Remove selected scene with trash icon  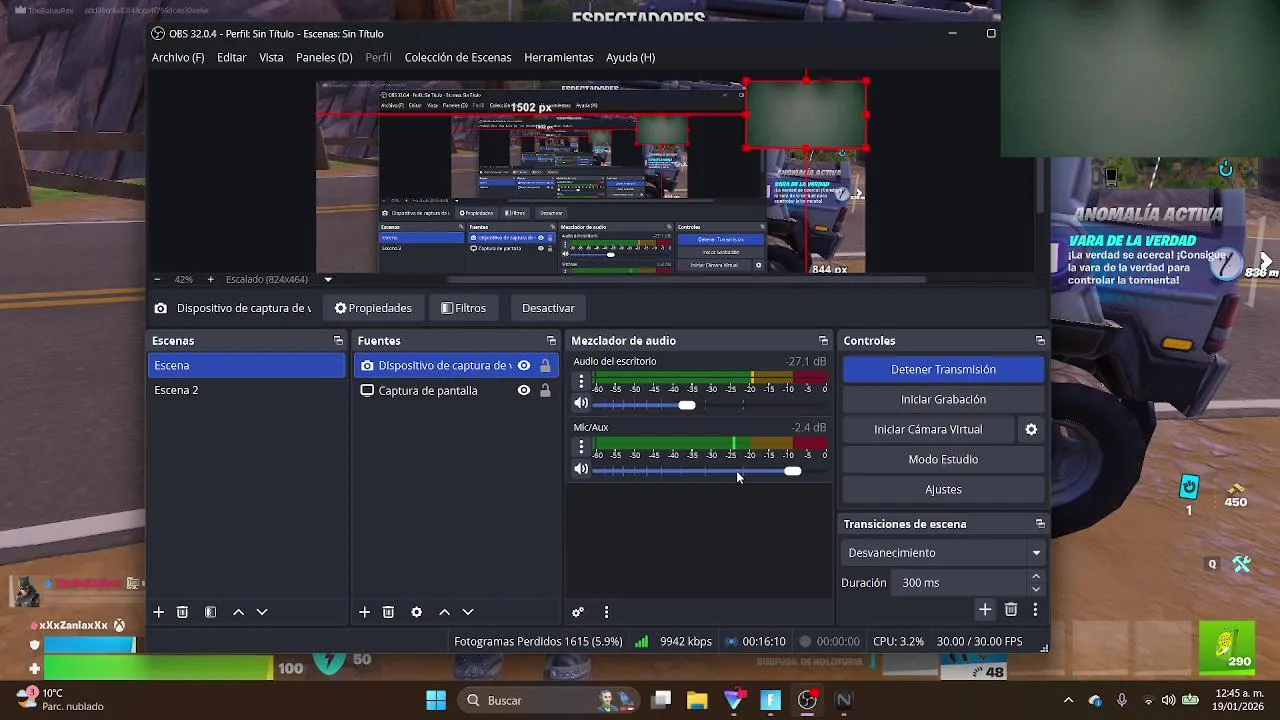(182, 612)
